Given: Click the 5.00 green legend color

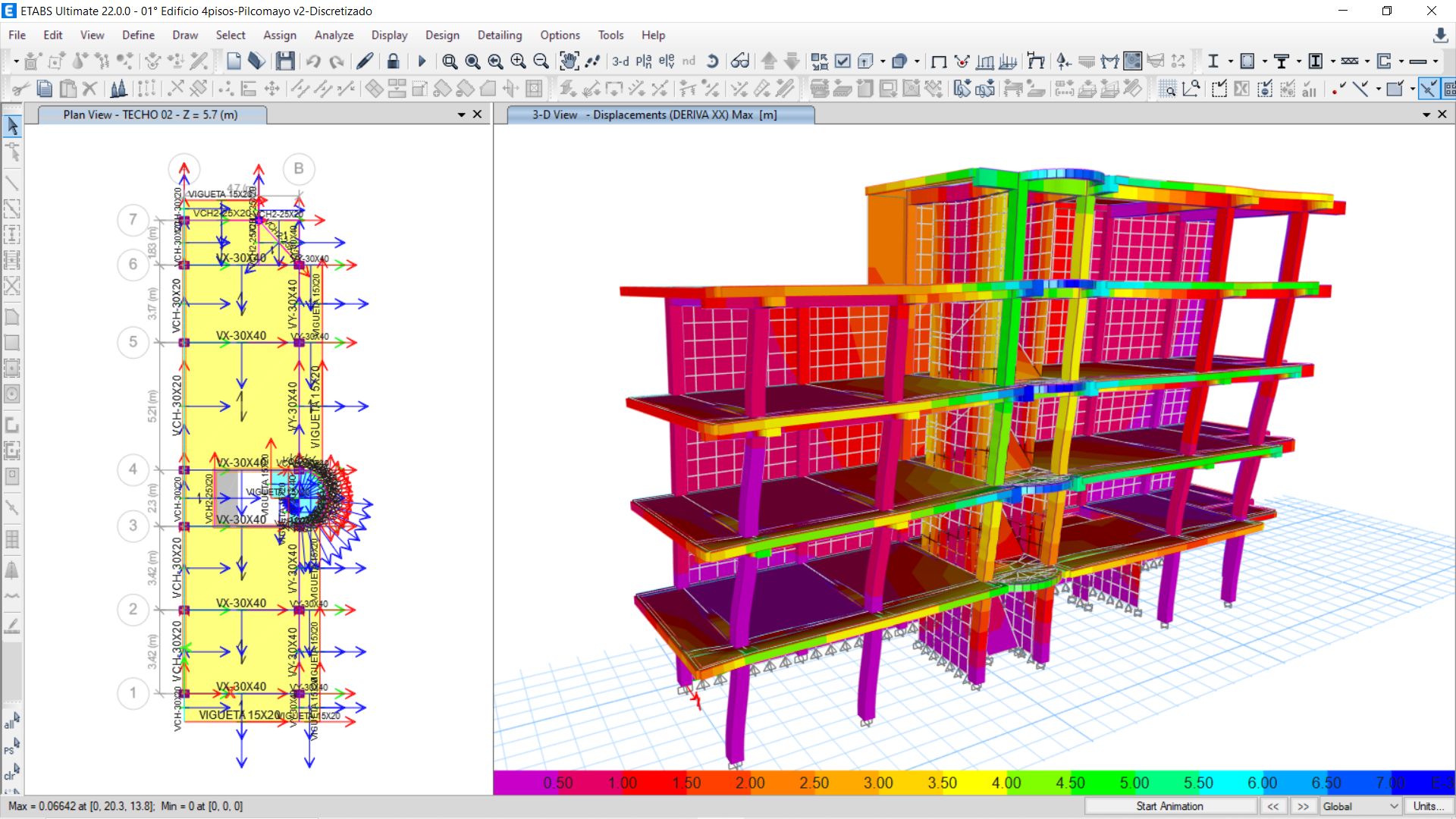Looking at the screenshot, I should tap(1134, 783).
